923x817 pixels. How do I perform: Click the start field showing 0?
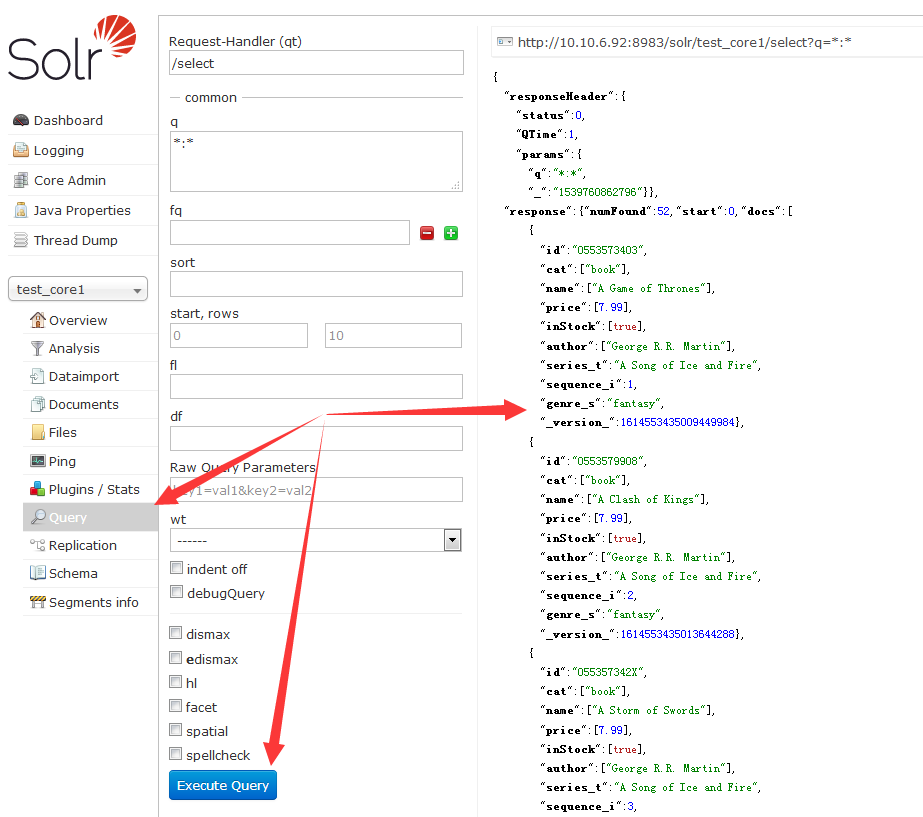[239, 336]
